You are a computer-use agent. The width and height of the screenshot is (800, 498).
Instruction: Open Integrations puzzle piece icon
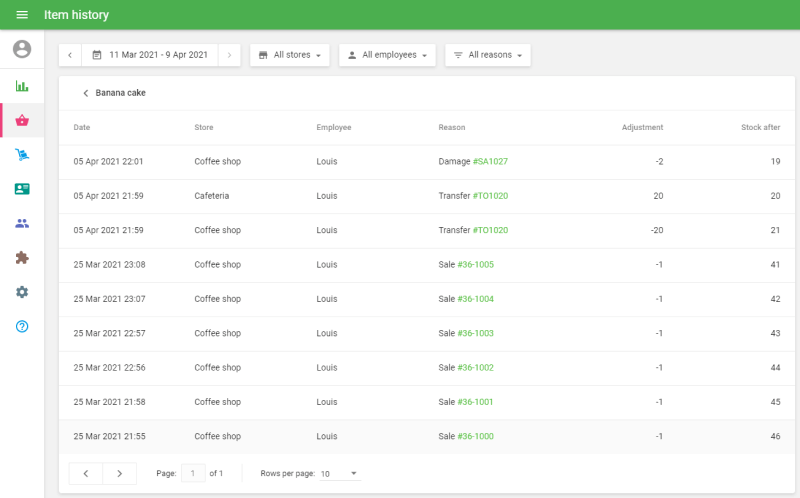22,258
